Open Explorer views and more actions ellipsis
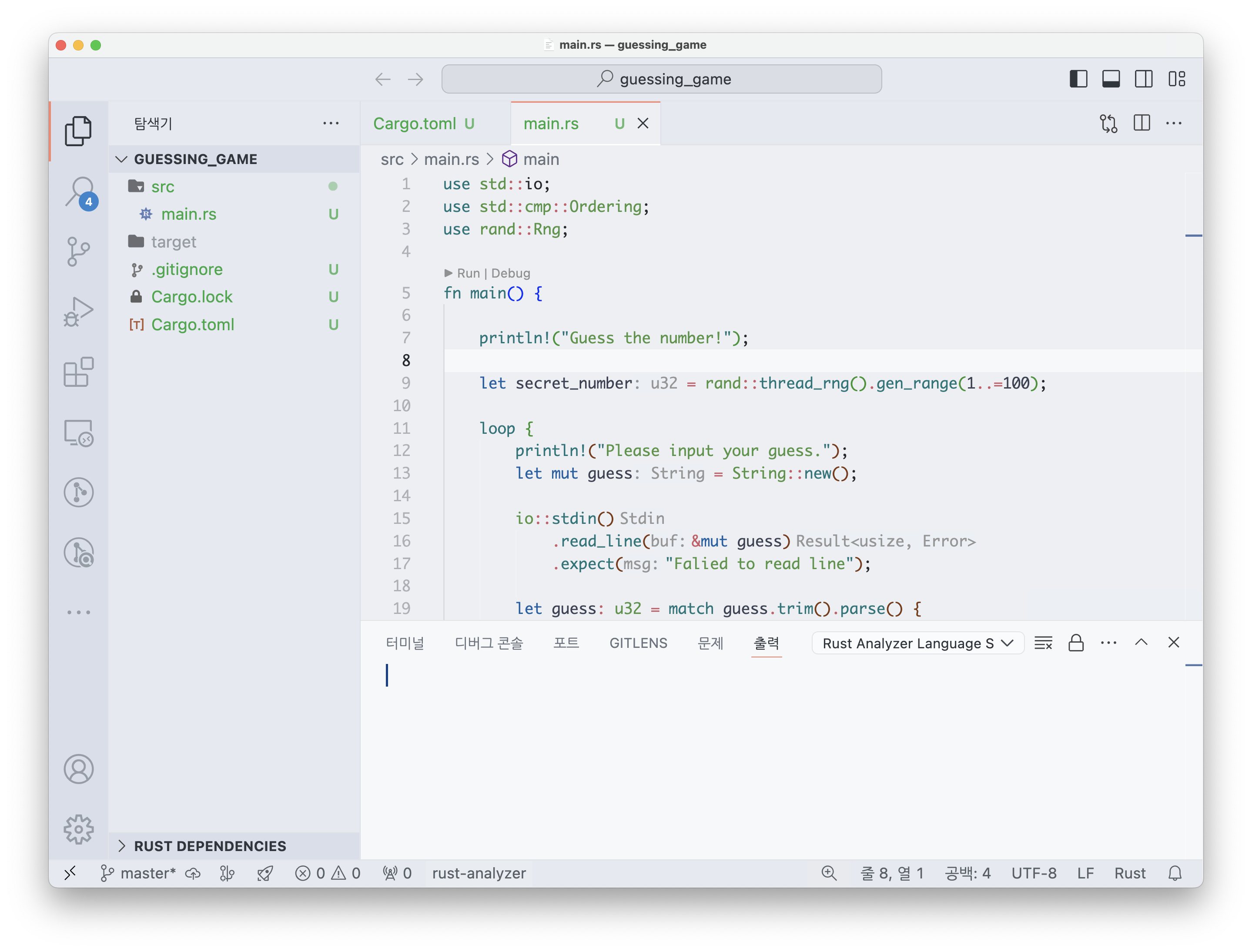Viewport: 1252px width, 952px height. (x=331, y=123)
